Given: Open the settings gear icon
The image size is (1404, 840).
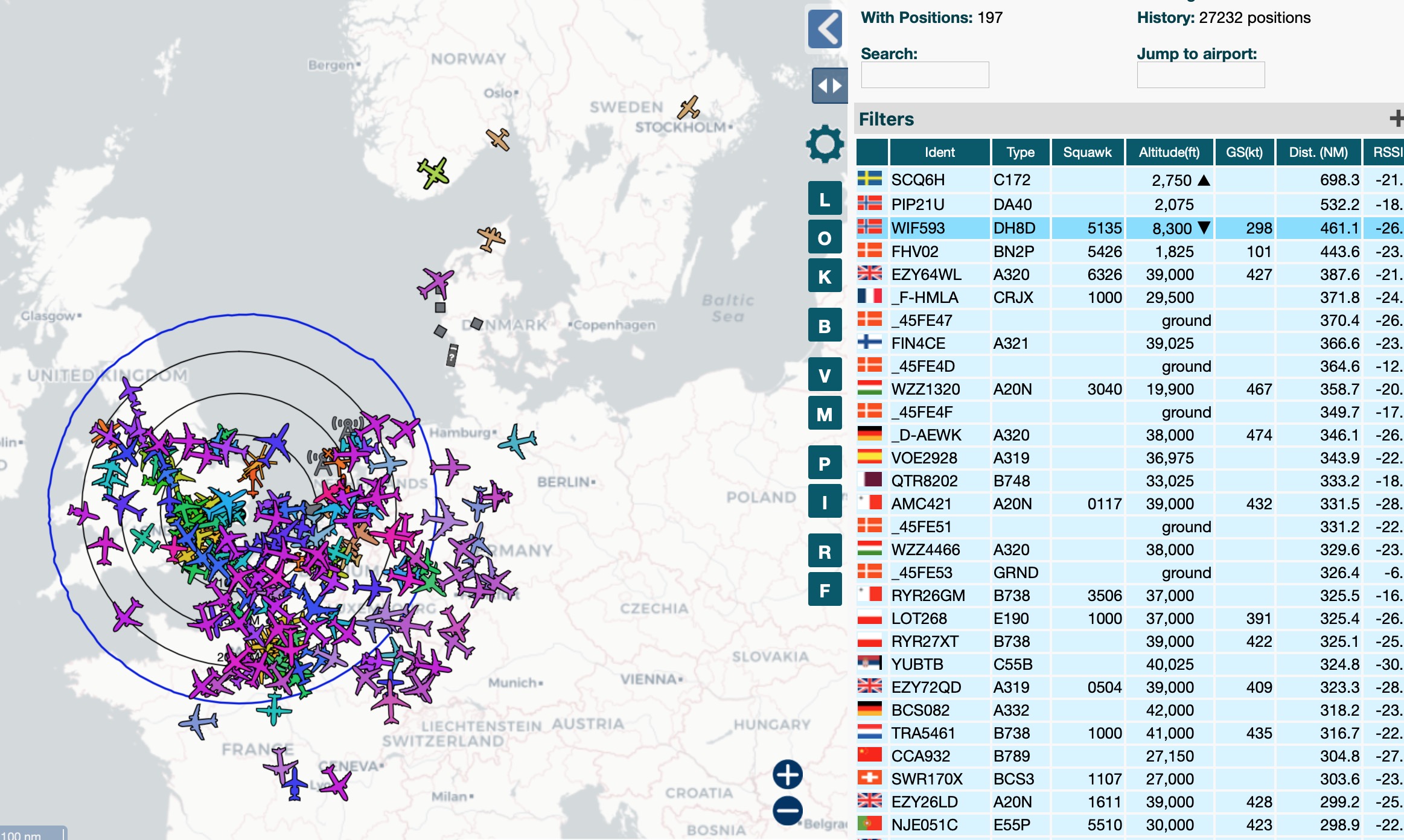Looking at the screenshot, I should coord(825,144).
